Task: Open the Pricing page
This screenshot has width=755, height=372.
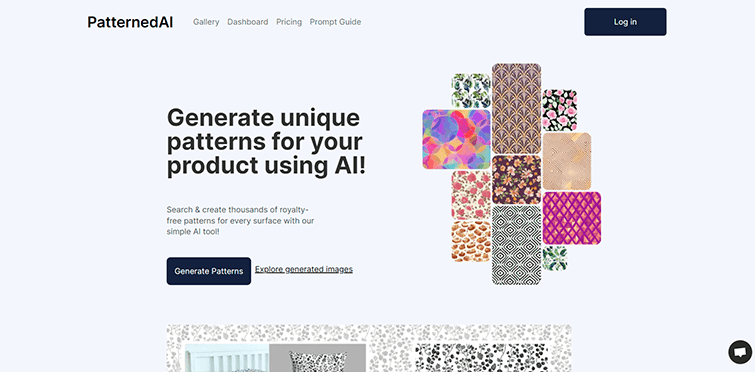Action: (x=289, y=22)
